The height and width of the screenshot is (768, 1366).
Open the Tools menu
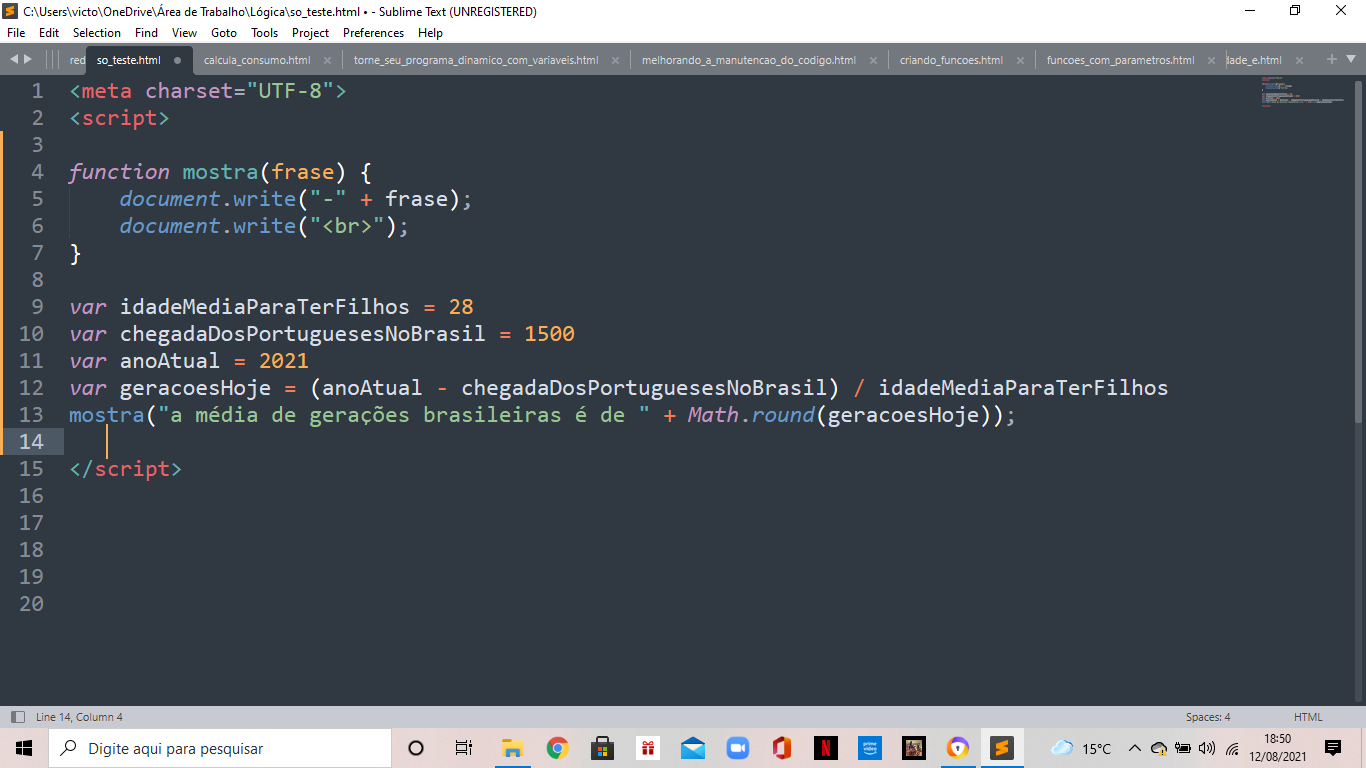tap(264, 33)
